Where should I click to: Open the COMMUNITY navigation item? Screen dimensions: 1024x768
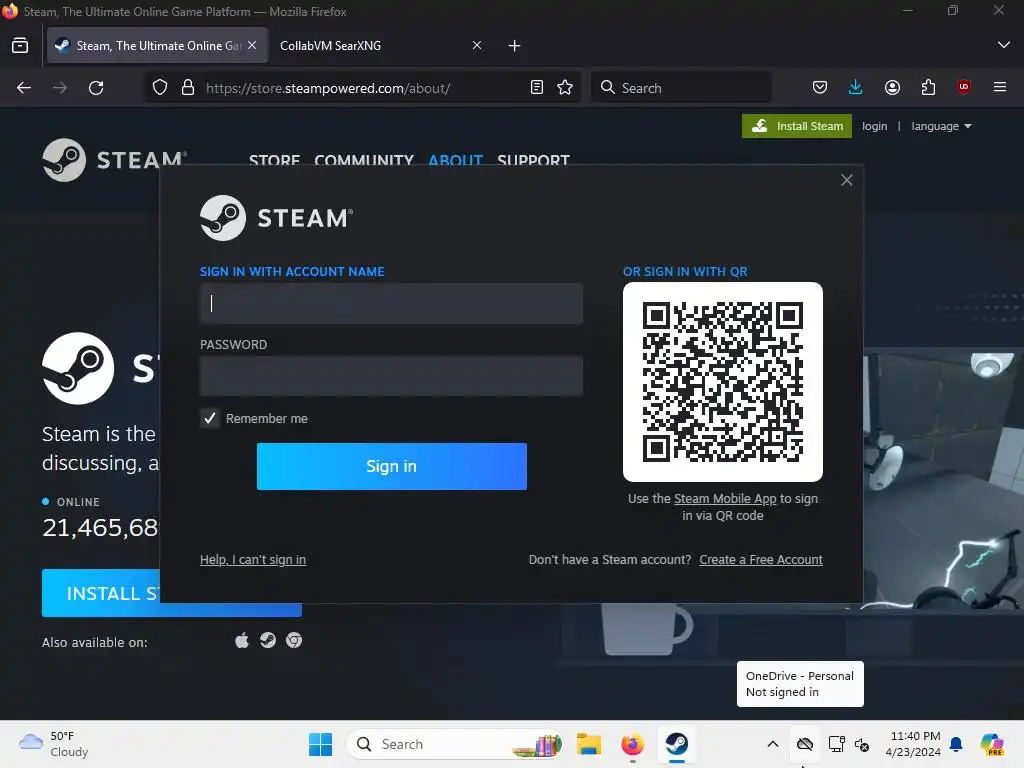364,160
